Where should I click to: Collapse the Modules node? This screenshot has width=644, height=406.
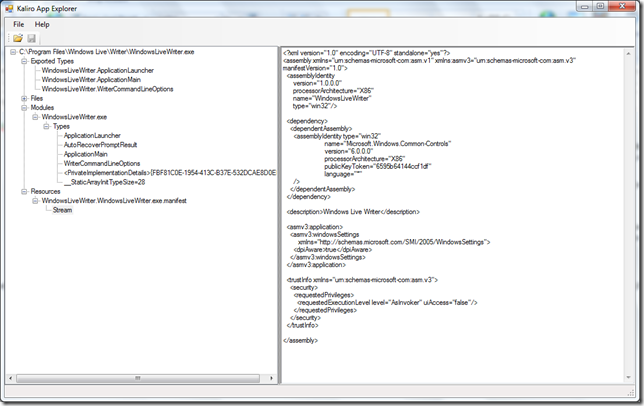click(24, 108)
